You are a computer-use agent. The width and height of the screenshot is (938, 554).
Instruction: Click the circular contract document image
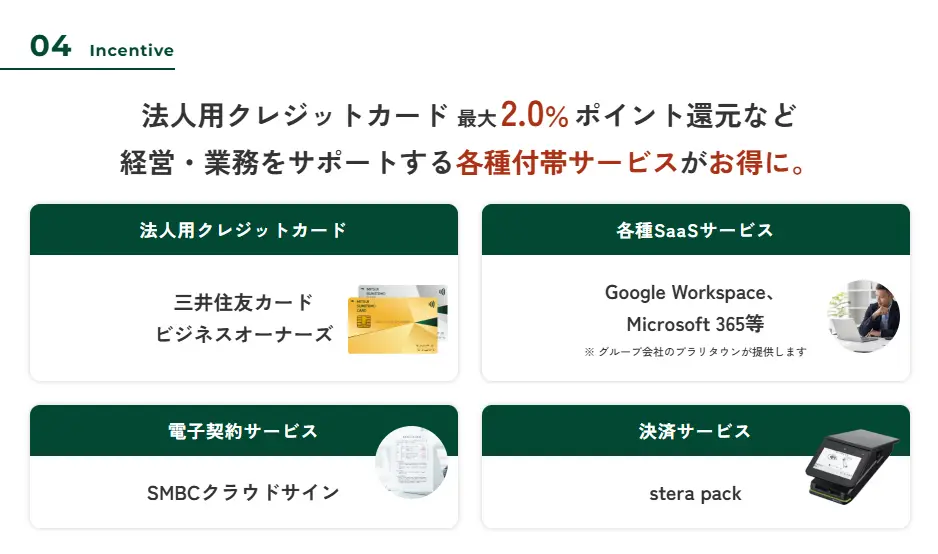(x=412, y=462)
